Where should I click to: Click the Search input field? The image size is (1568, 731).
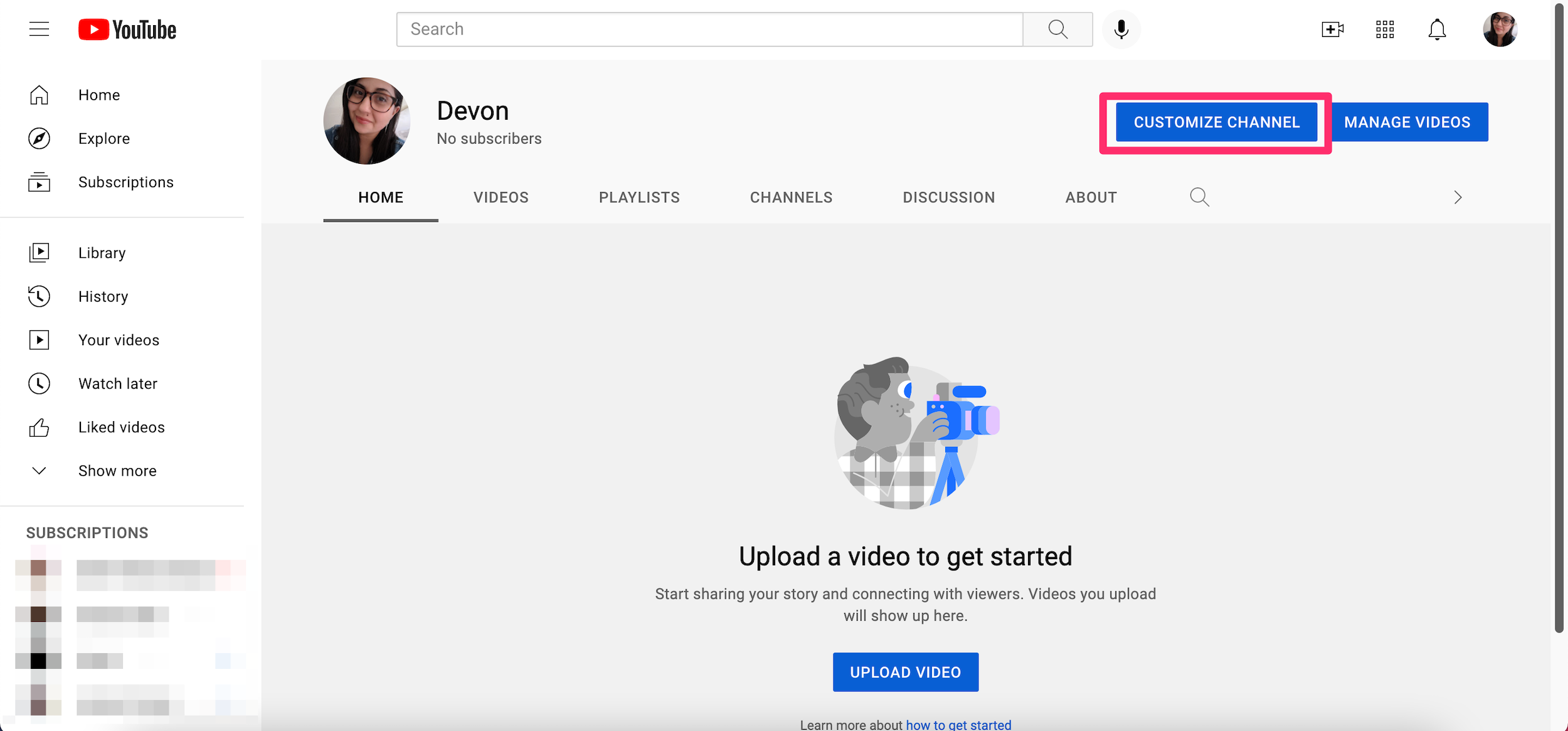[709, 28]
